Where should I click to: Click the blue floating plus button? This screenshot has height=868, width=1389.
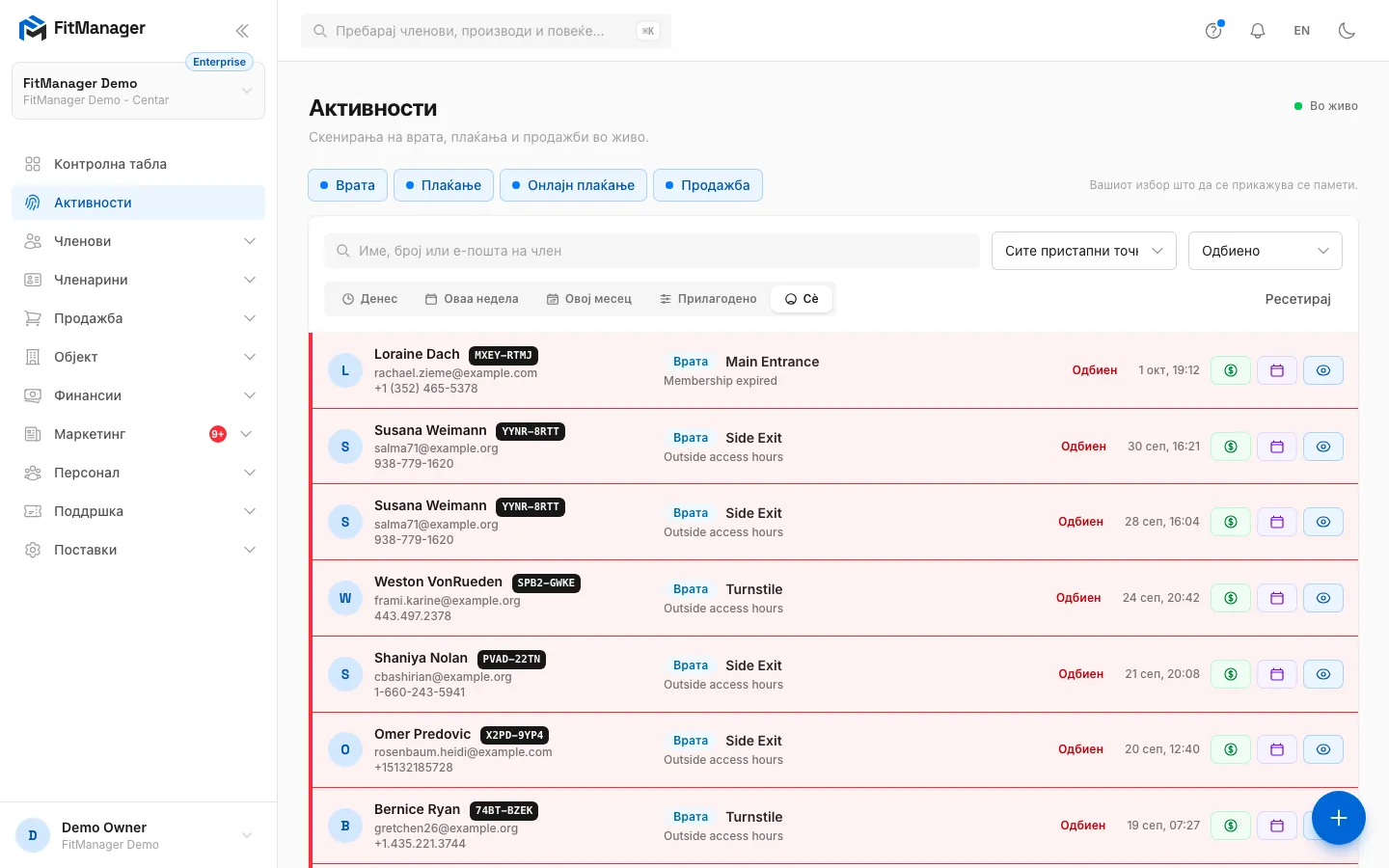point(1339,818)
